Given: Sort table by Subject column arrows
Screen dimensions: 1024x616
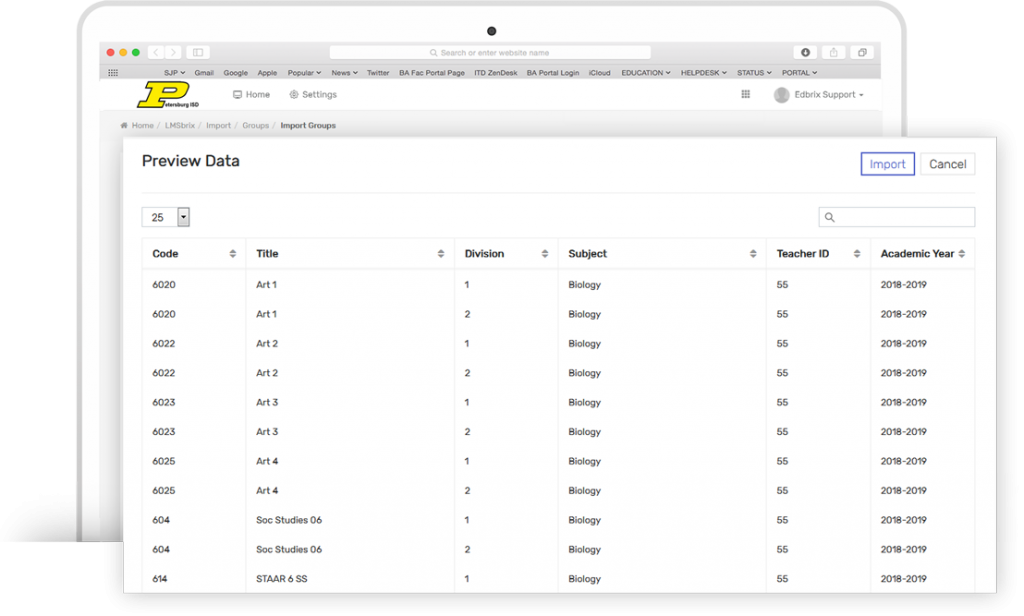Looking at the screenshot, I should click(x=753, y=253).
